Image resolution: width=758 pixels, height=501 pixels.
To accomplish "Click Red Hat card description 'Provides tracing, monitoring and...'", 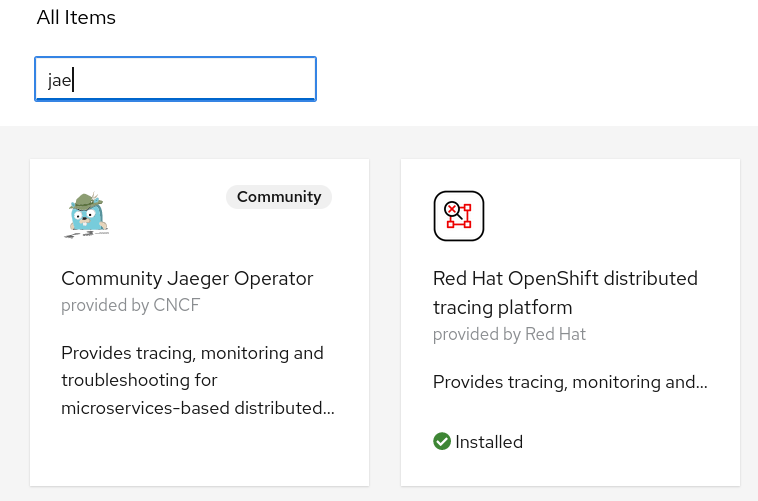I will (570, 382).
